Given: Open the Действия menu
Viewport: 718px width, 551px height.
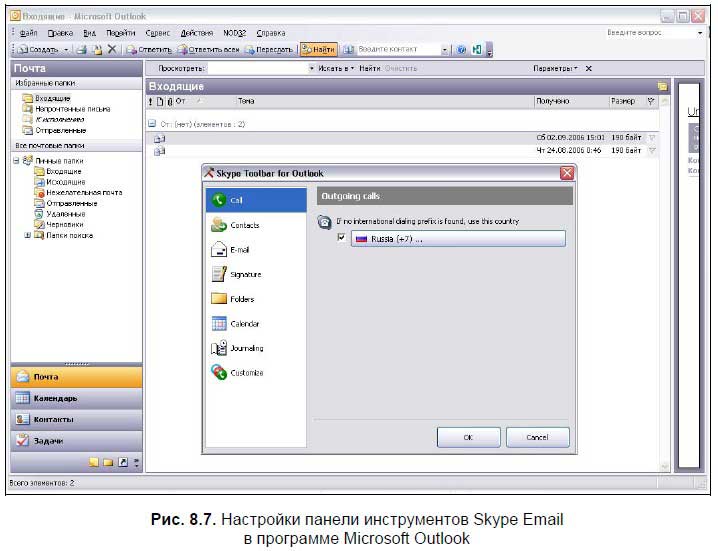Looking at the screenshot, I should point(196,33).
